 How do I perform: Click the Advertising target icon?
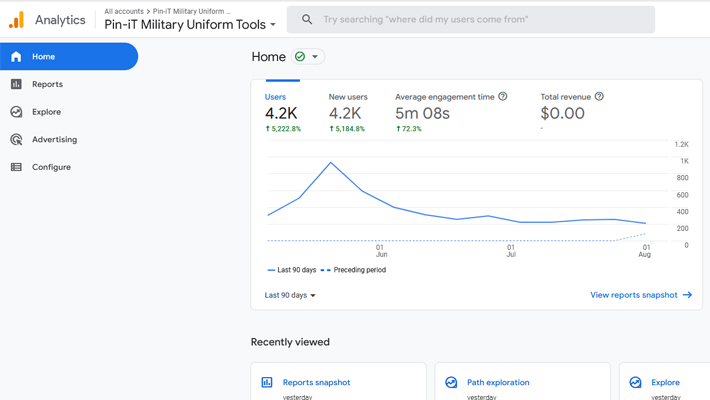(16, 140)
